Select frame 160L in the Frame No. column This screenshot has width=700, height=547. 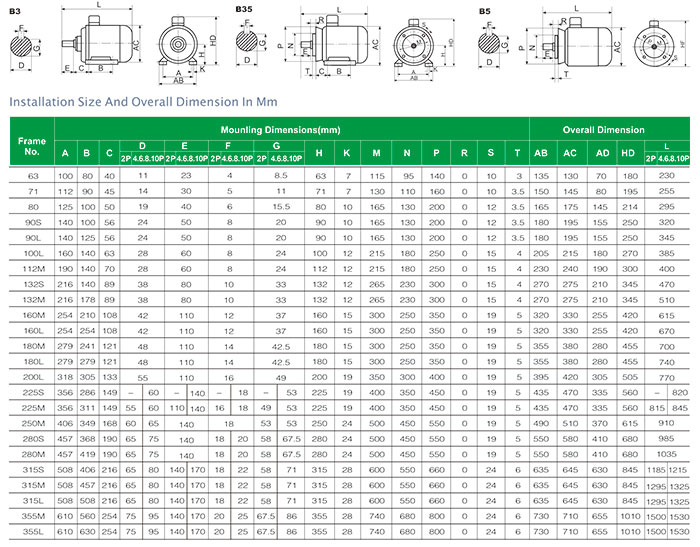pos(33,331)
